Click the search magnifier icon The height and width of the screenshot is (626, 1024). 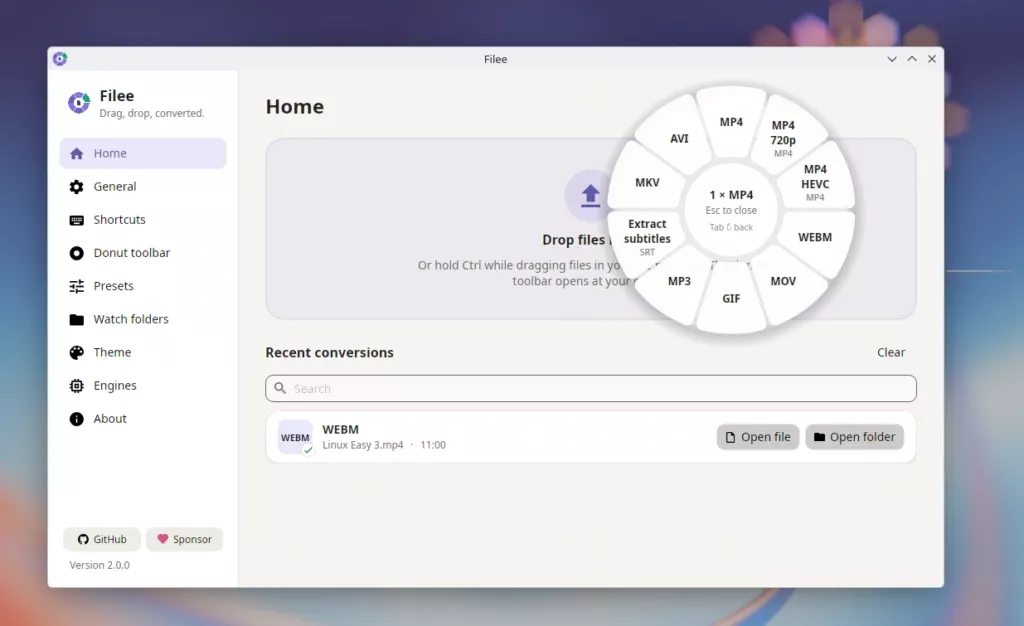[280, 388]
